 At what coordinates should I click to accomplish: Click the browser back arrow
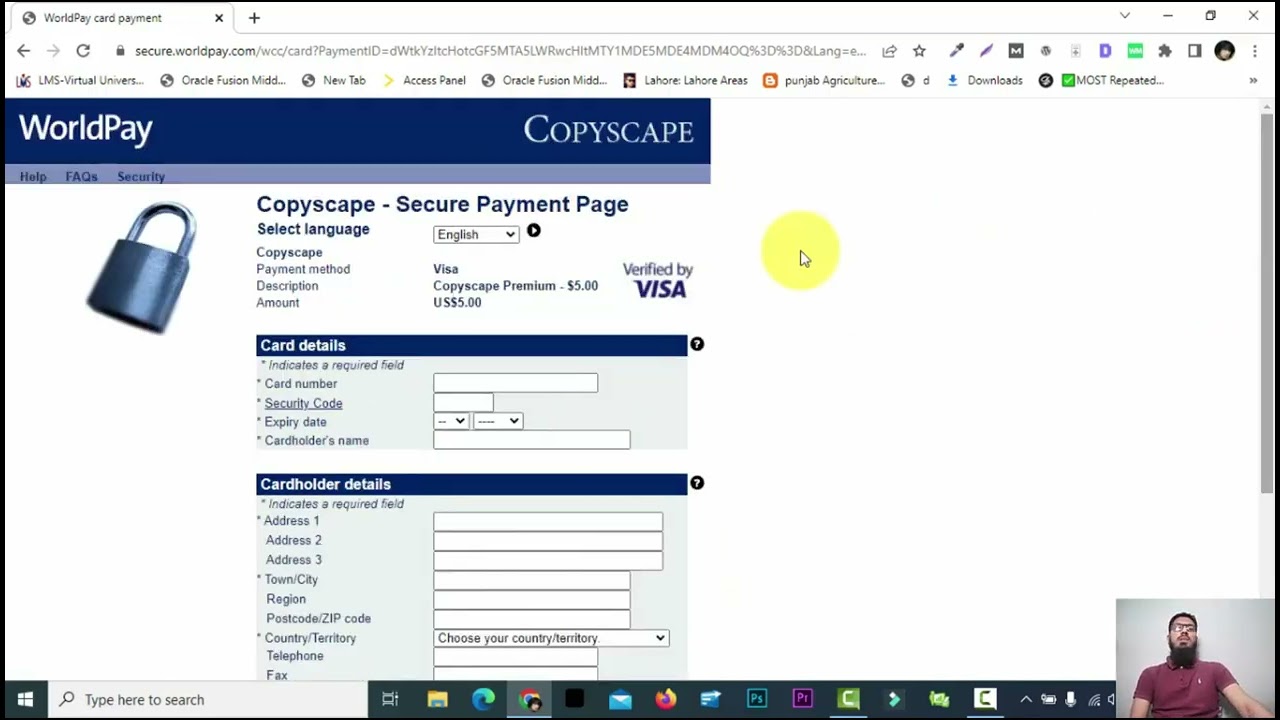pos(24,51)
